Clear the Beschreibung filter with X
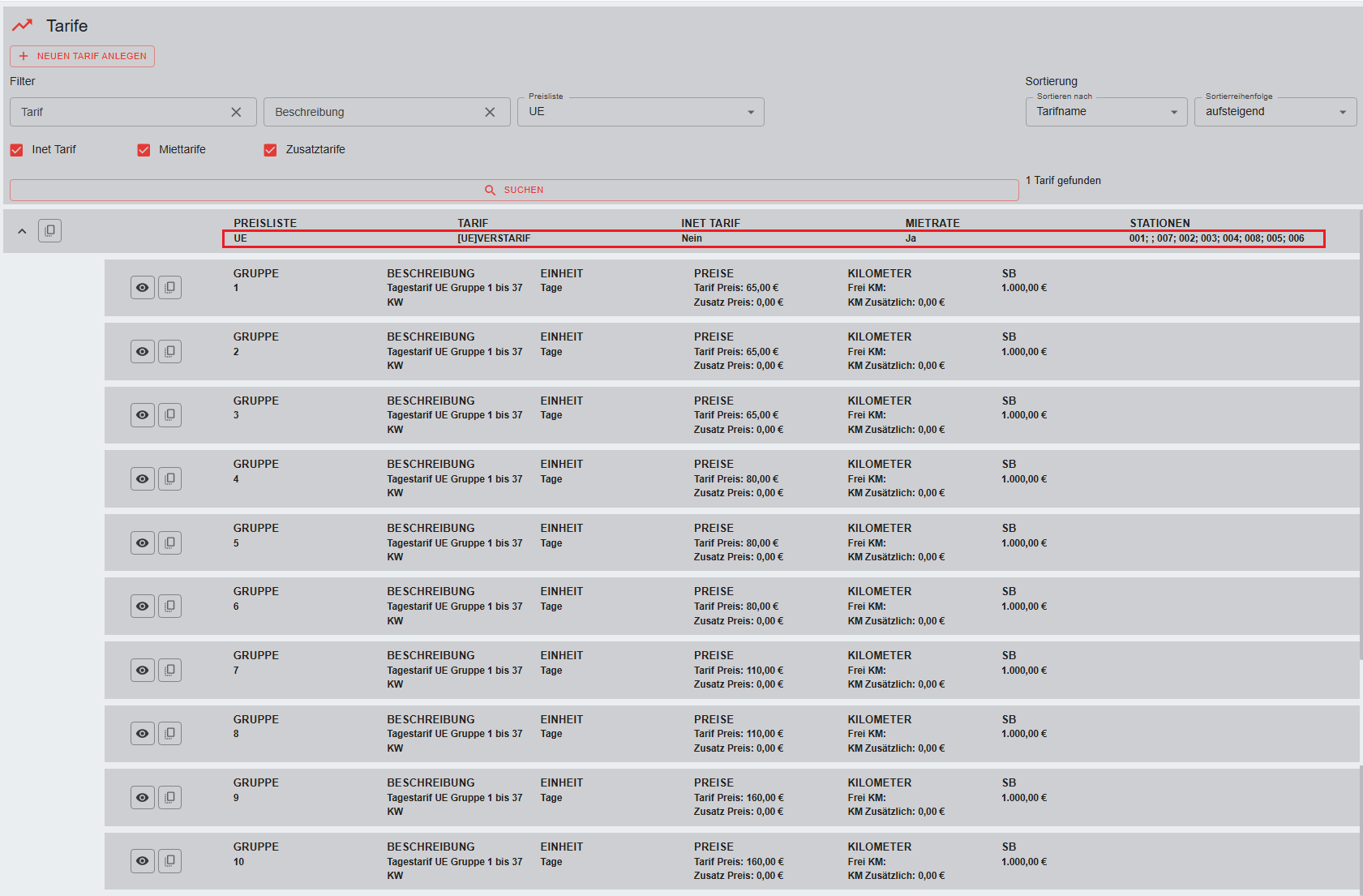 490,113
